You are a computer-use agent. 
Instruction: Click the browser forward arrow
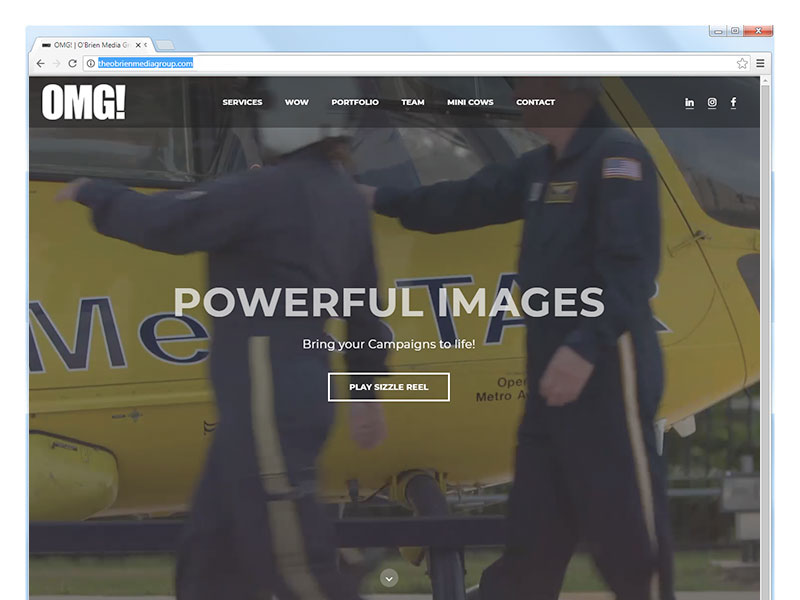click(56, 63)
